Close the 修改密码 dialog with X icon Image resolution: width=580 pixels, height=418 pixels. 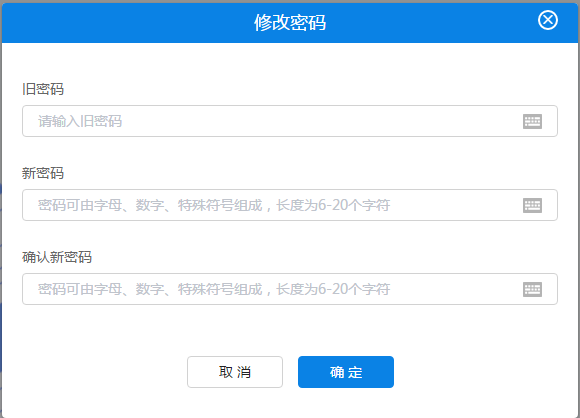(x=547, y=20)
